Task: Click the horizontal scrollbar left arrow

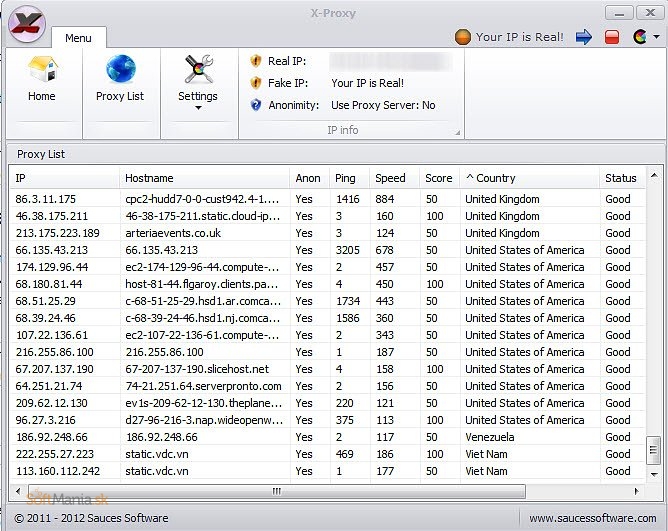Action: click(18, 491)
